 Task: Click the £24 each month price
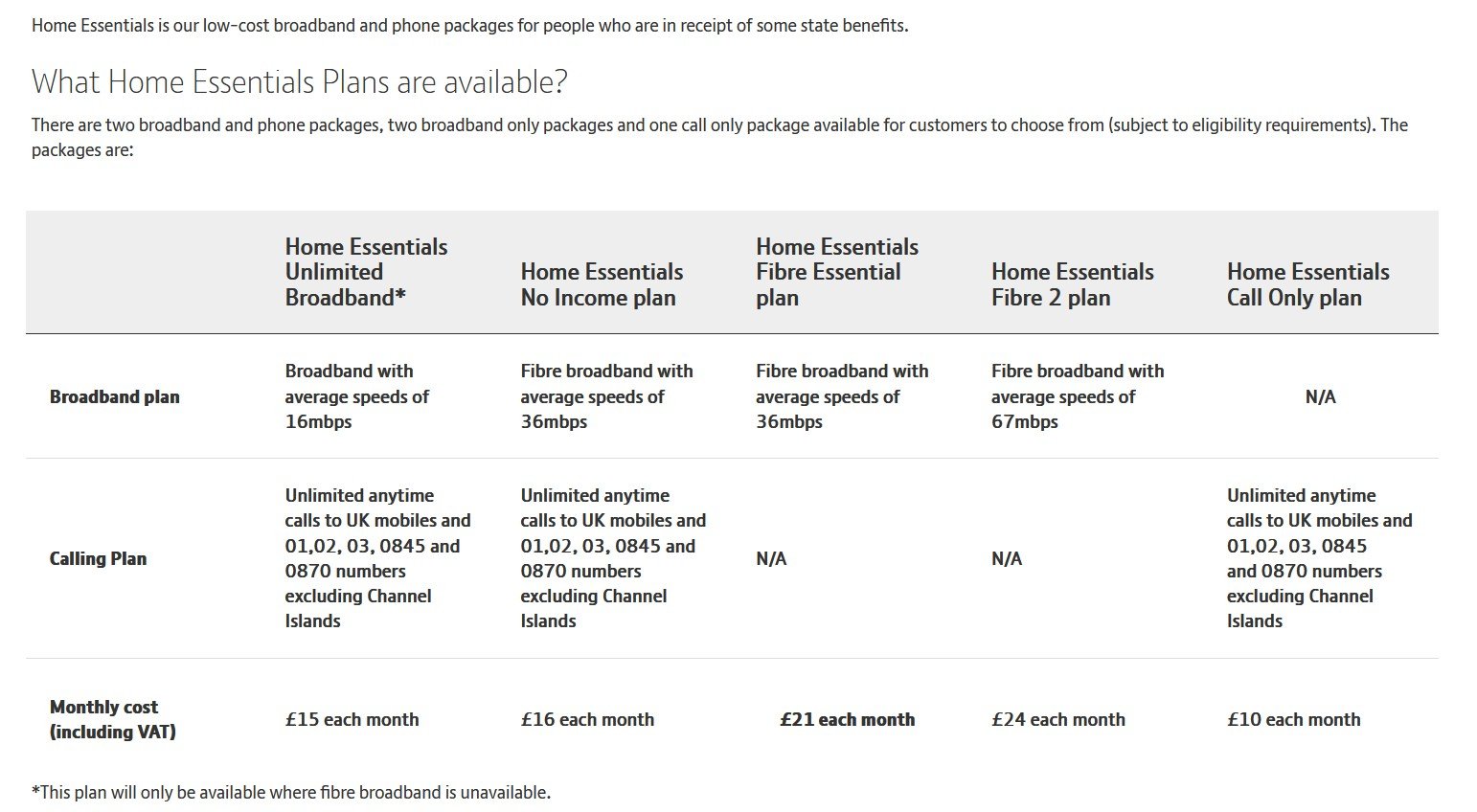click(x=1058, y=719)
